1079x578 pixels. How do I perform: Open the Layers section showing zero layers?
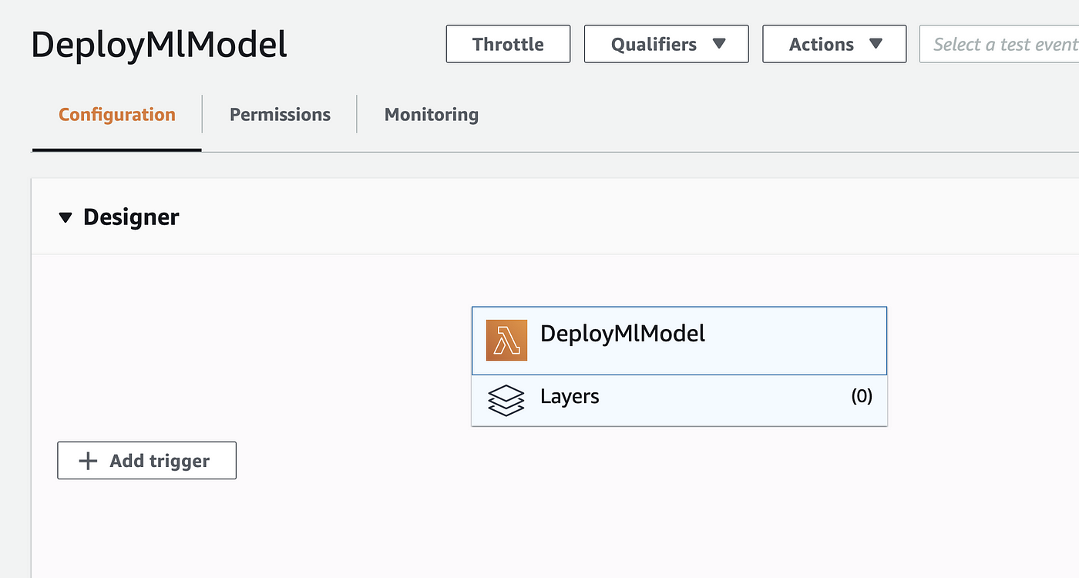click(x=679, y=399)
